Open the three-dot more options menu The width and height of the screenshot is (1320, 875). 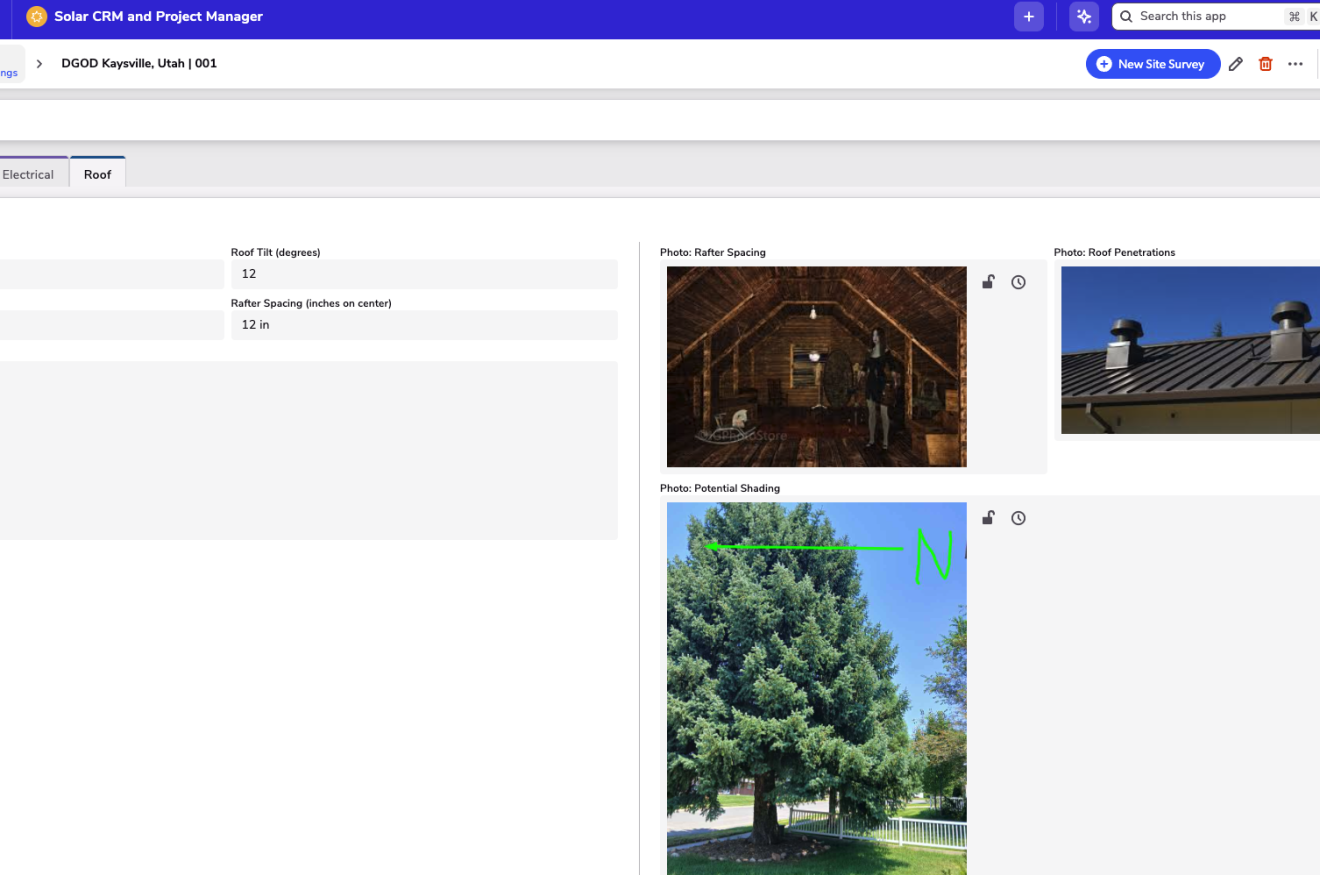coord(1295,64)
